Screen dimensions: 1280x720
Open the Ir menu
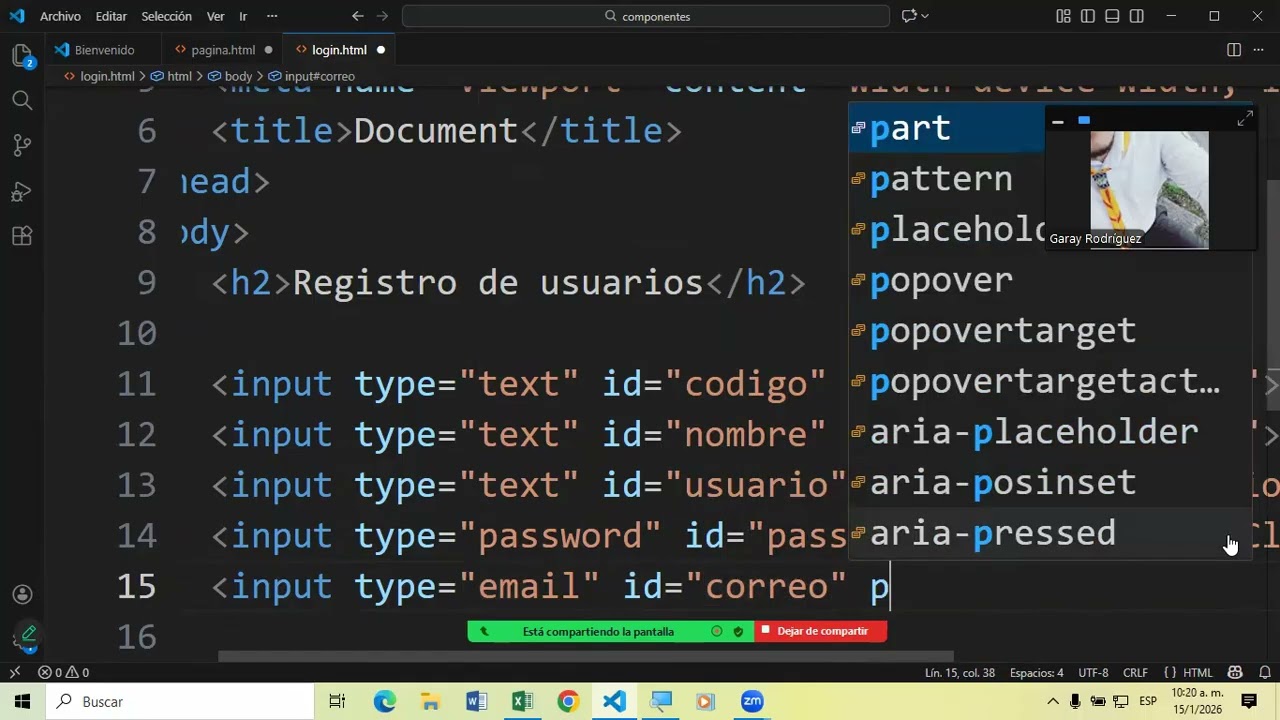click(243, 16)
